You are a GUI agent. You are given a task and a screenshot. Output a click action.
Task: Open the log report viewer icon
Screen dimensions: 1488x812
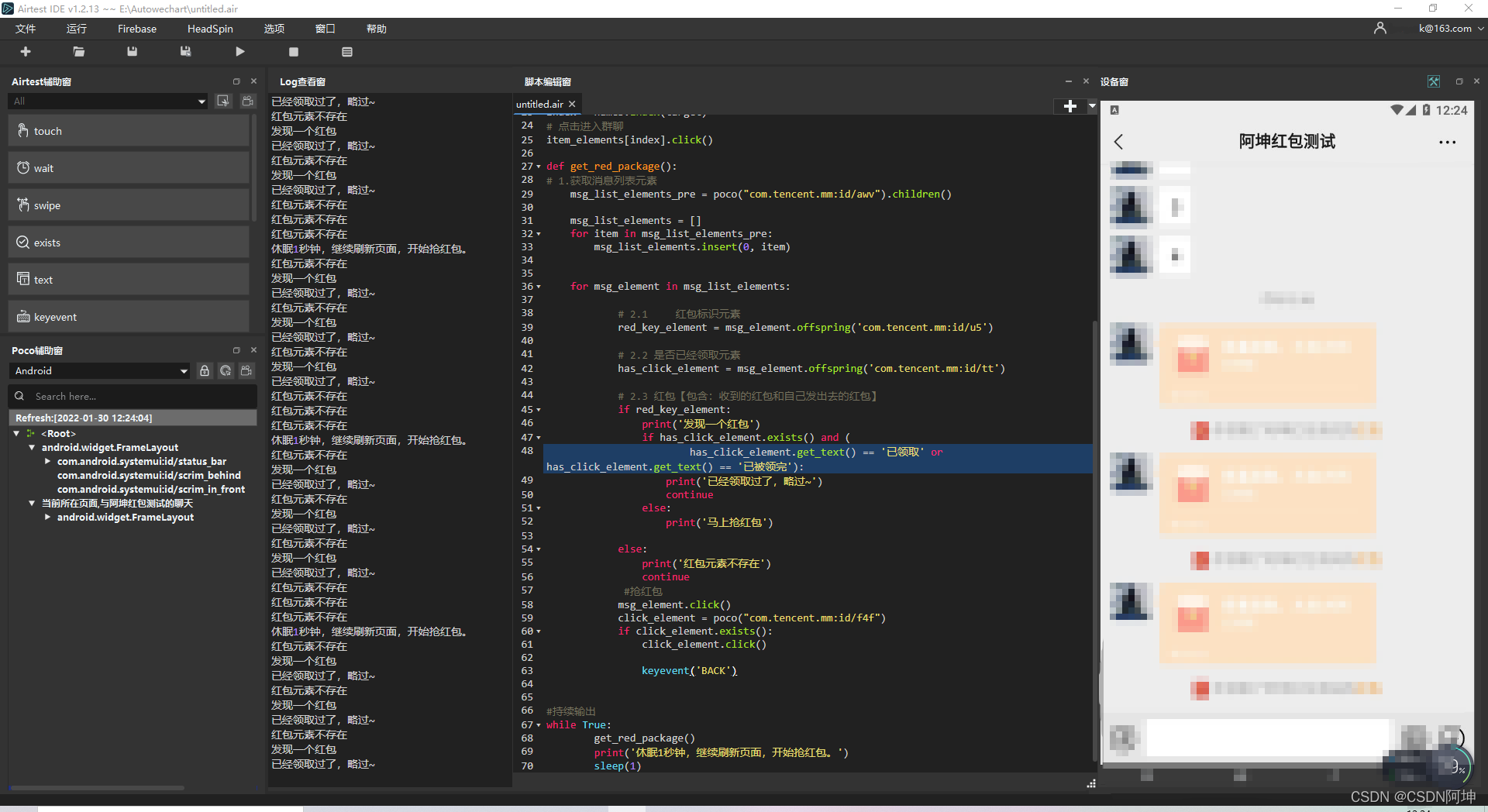pos(346,52)
